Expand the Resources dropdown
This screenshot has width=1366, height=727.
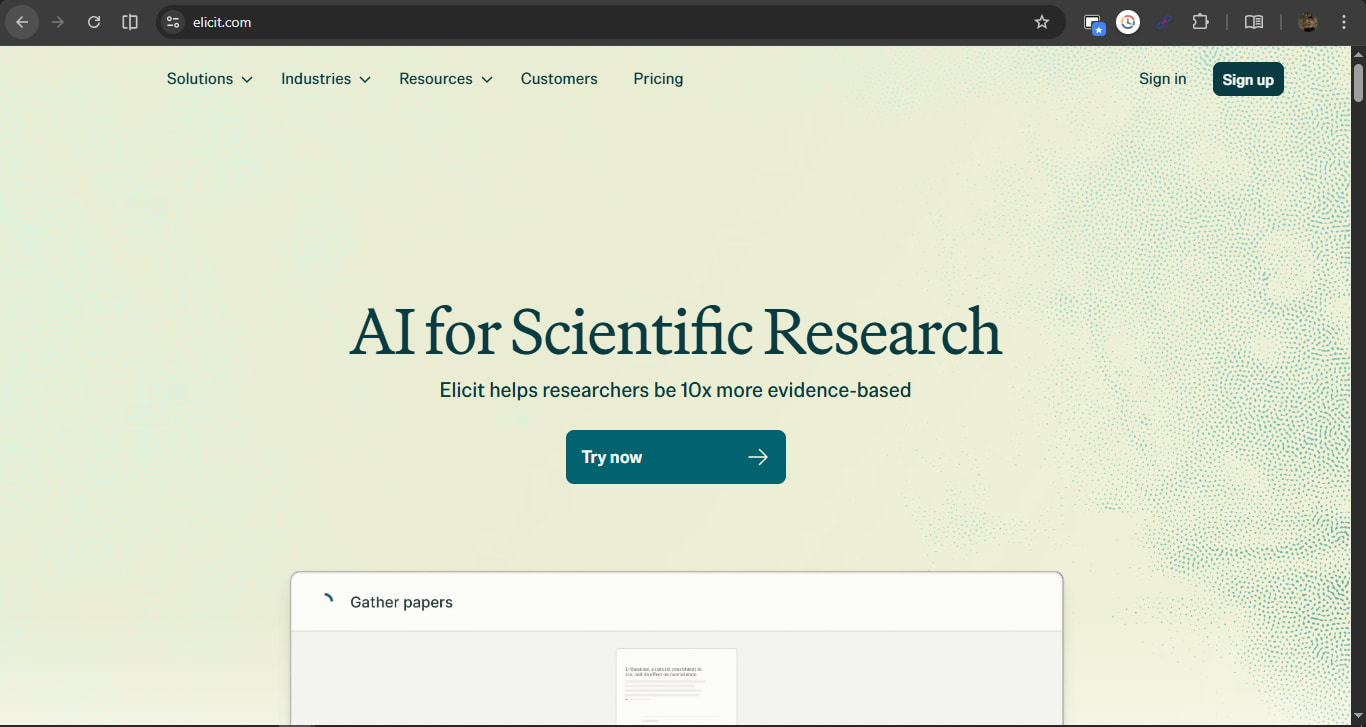pyautogui.click(x=444, y=78)
